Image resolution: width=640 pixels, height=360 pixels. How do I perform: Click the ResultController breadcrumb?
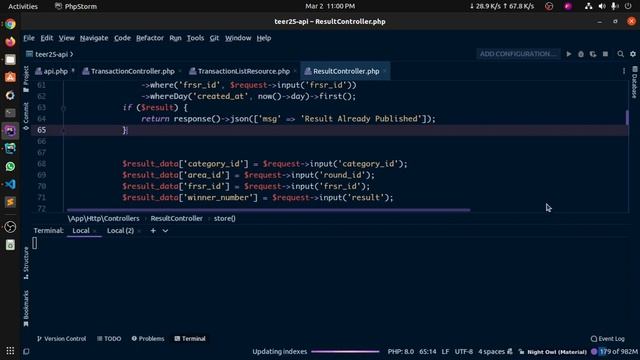coord(176,218)
